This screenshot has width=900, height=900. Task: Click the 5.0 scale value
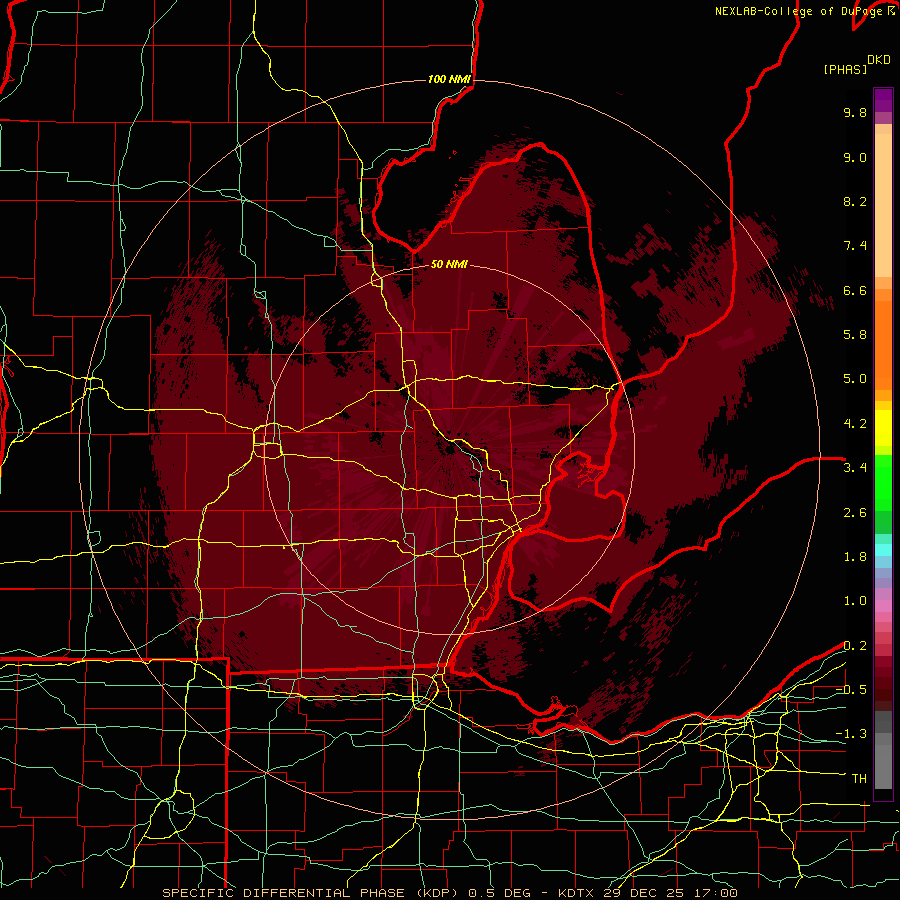(x=855, y=379)
